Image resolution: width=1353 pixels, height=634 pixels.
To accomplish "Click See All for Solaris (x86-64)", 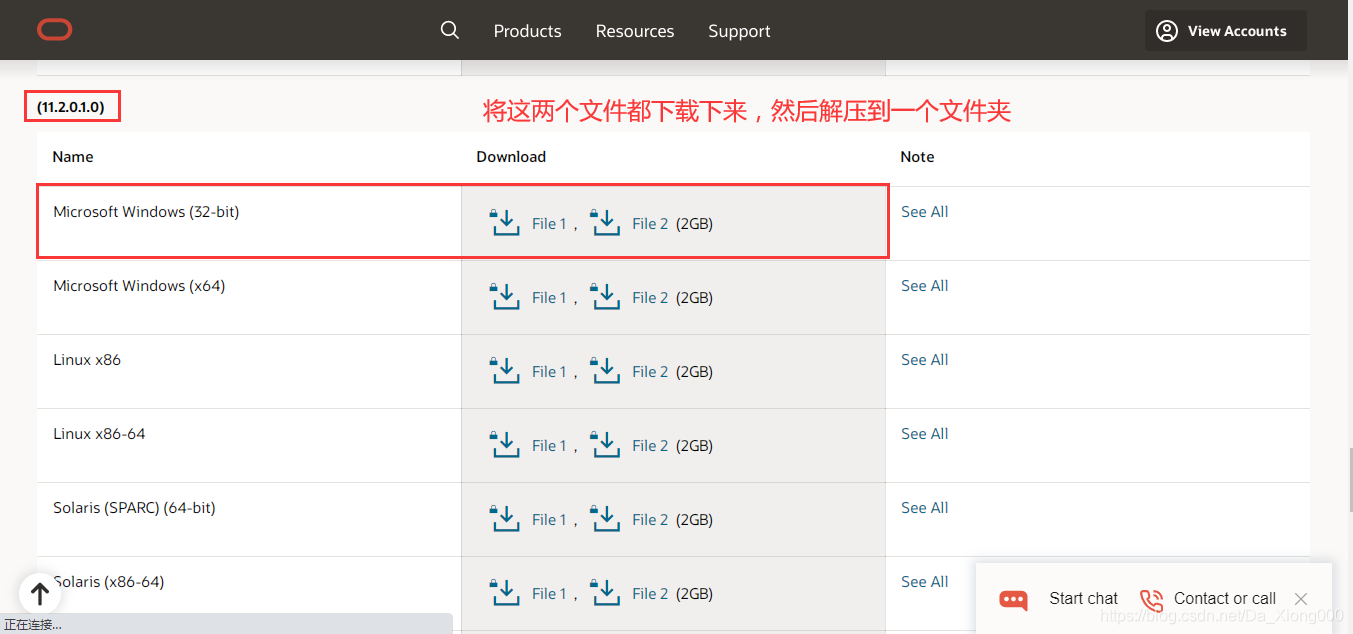I will [924, 582].
